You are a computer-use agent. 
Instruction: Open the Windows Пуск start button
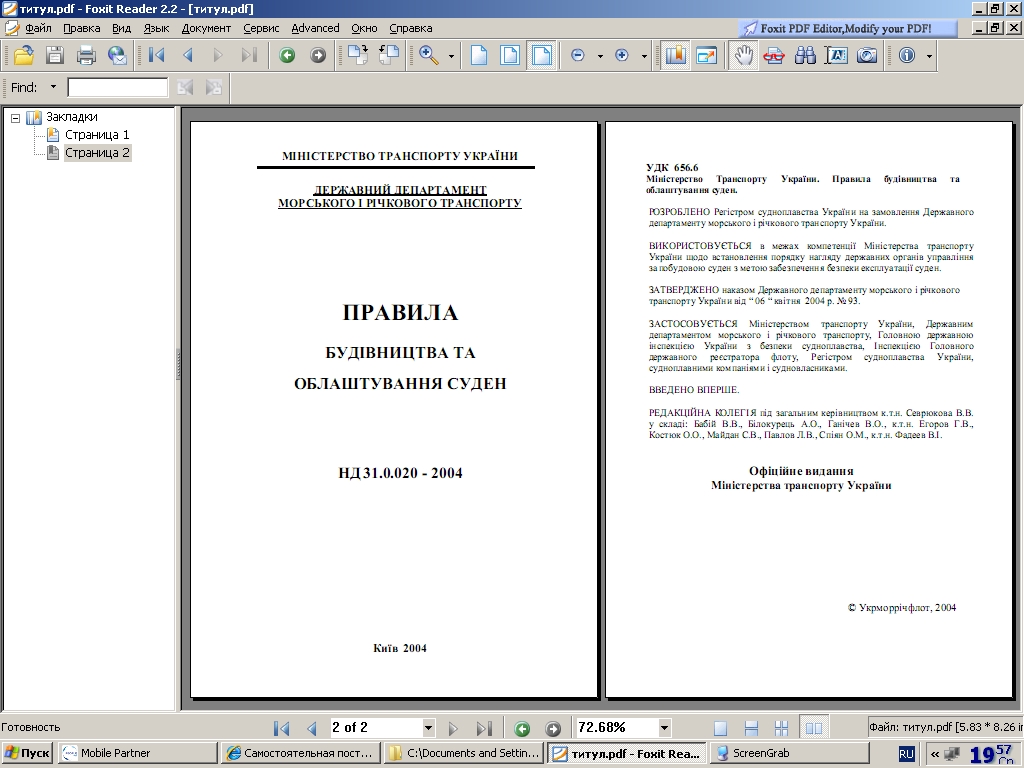click(x=27, y=753)
